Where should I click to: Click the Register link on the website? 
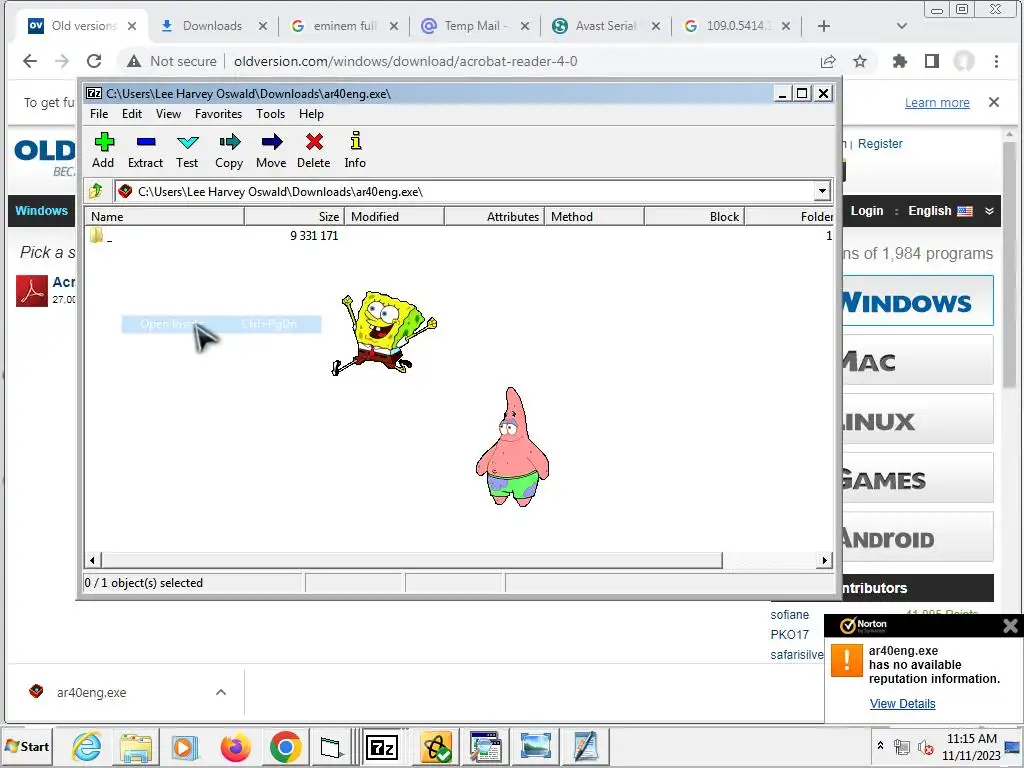tap(880, 144)
